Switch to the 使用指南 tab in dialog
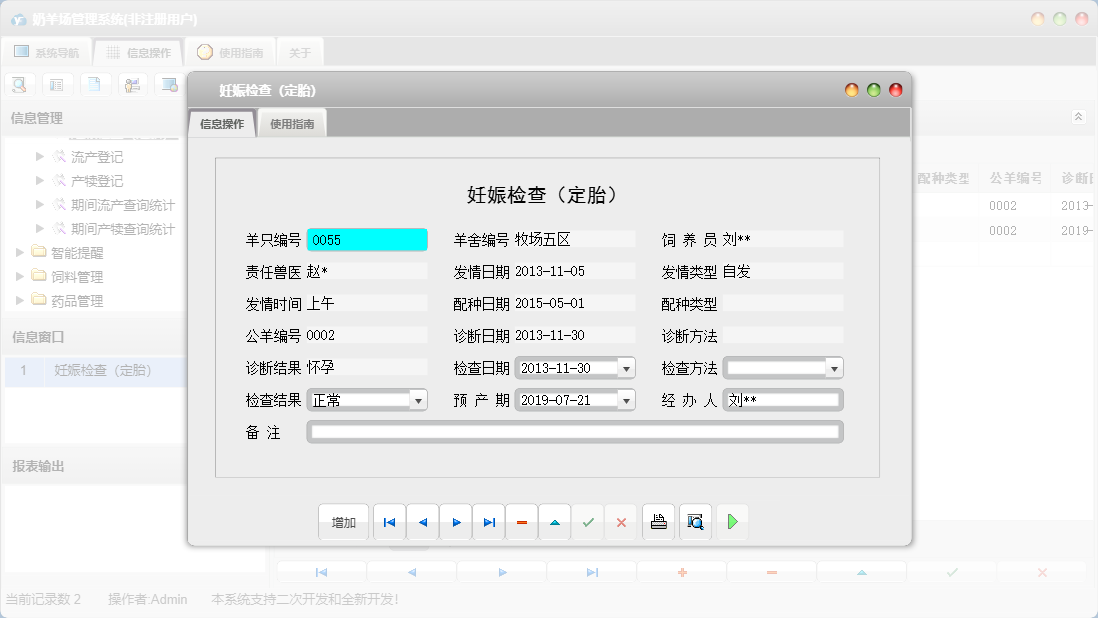Image resolution: width=1098 pixels, height=618 pixels. click(294, 122)
